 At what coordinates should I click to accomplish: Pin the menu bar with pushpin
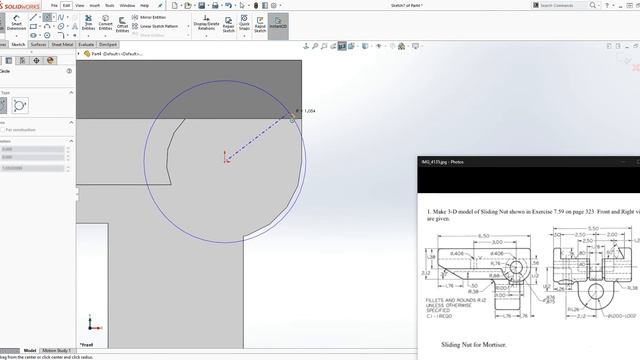tap(160, 6)
